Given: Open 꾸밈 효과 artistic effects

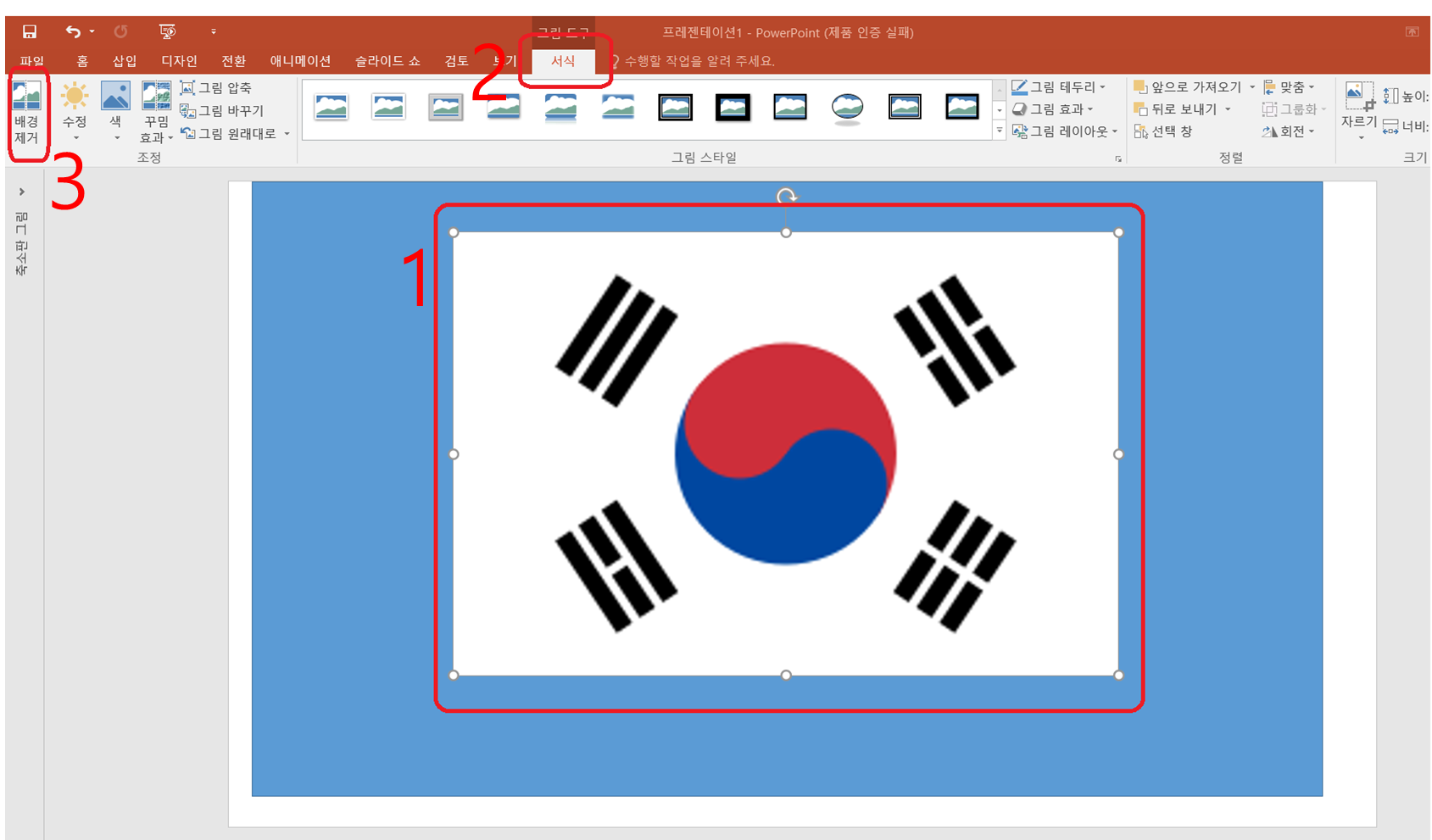Looking at the screenshot, I should coord(156,113).
